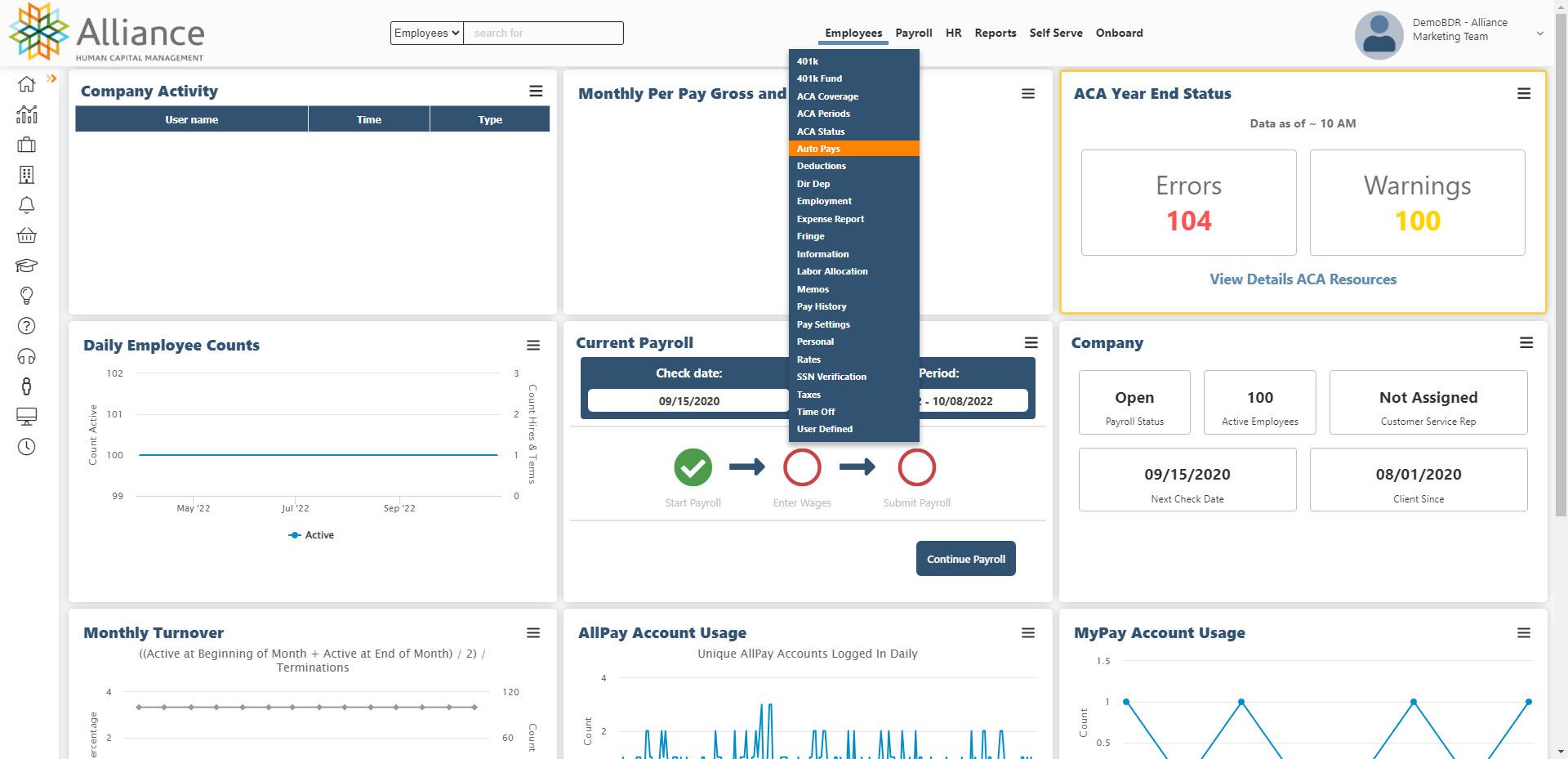This screenshot has height=759, width=1568.
Task: Open the Employees search type dropdown
Action: pos(426,33)
